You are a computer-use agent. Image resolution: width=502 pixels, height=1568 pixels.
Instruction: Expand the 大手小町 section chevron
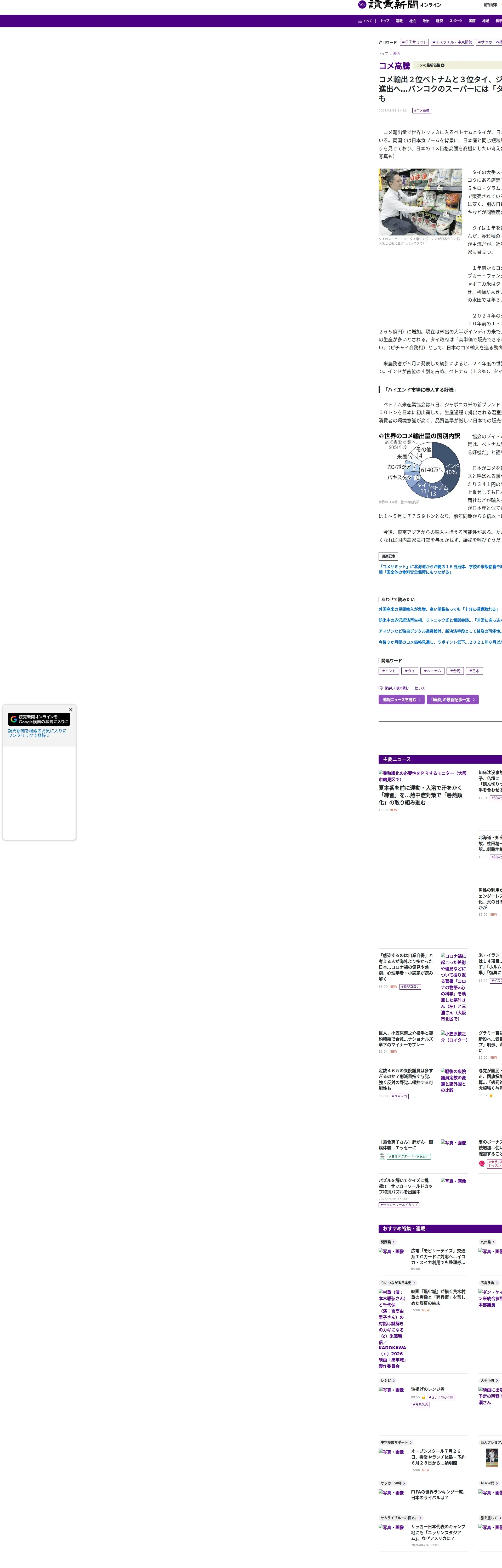497,1381
